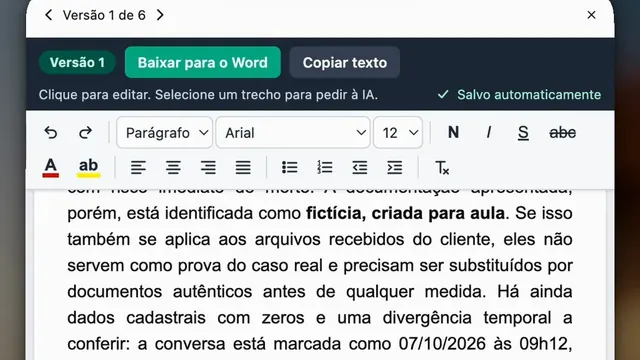Screen dimensions: 640x360
Task: Click on the word 'autênticos' in the document
Action: coord(212,291)
